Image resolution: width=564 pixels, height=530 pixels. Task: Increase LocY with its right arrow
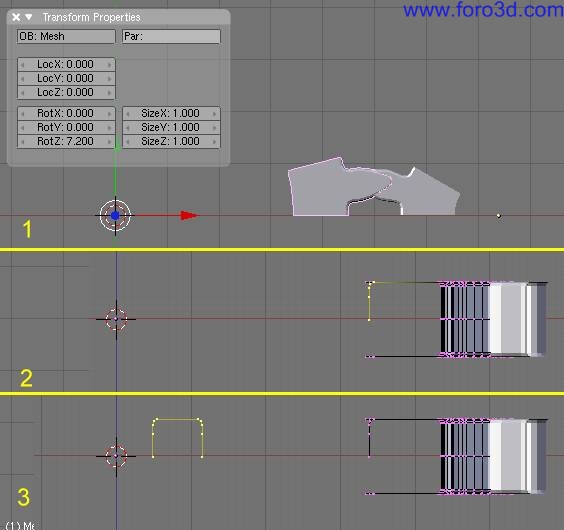[109, 78]
